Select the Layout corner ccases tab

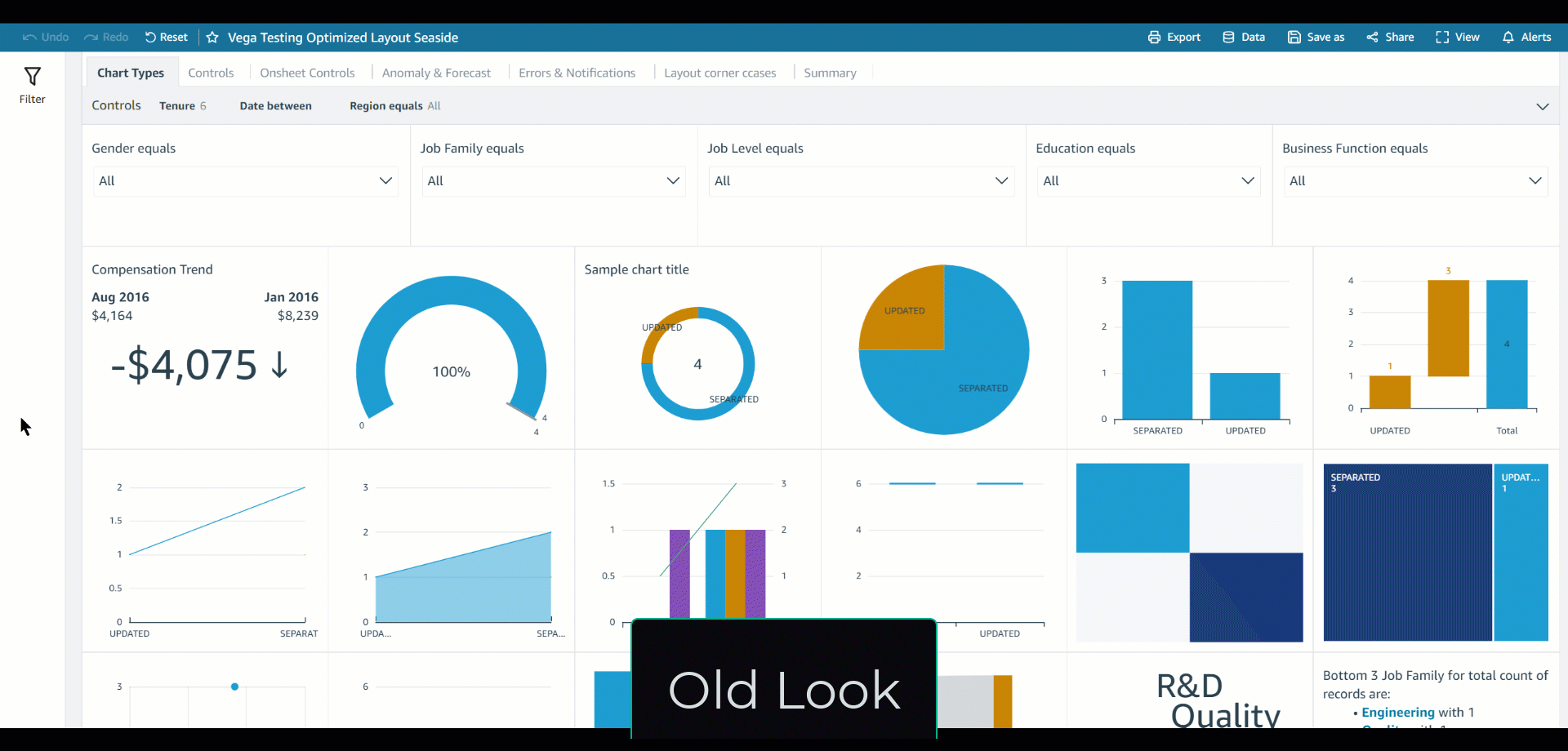(719, 73)
